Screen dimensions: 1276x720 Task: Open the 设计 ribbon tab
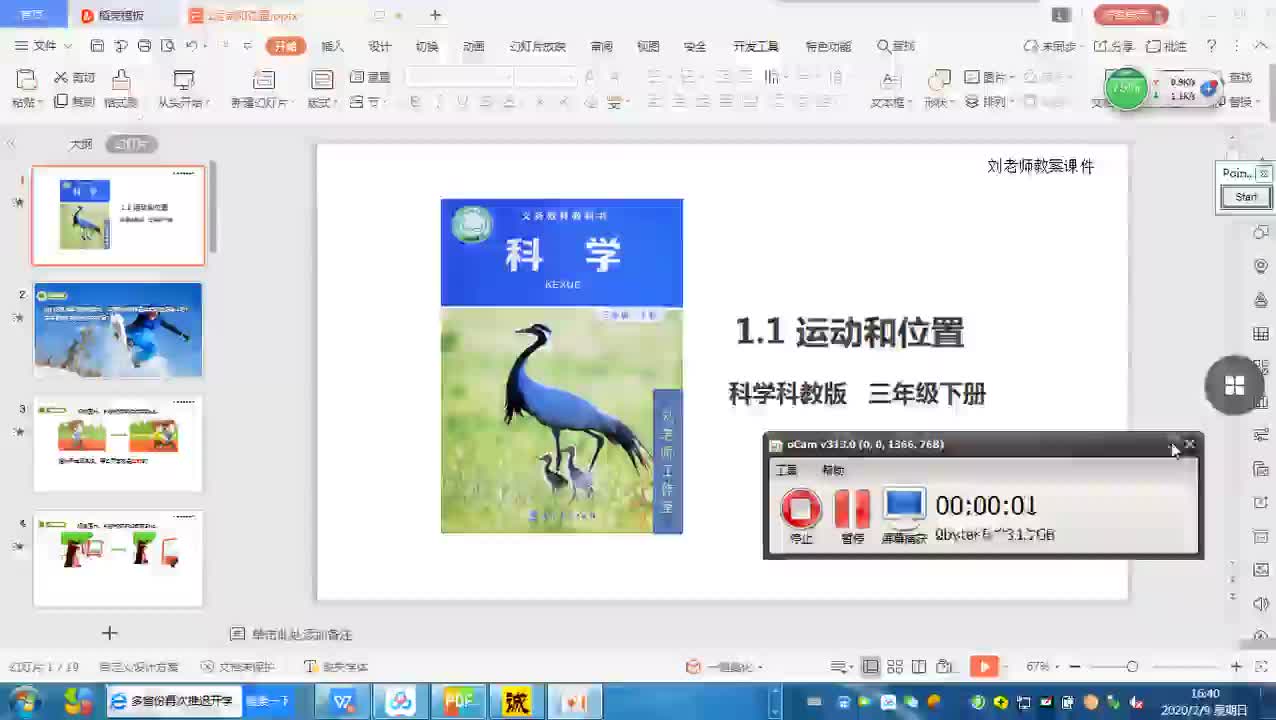380,46
